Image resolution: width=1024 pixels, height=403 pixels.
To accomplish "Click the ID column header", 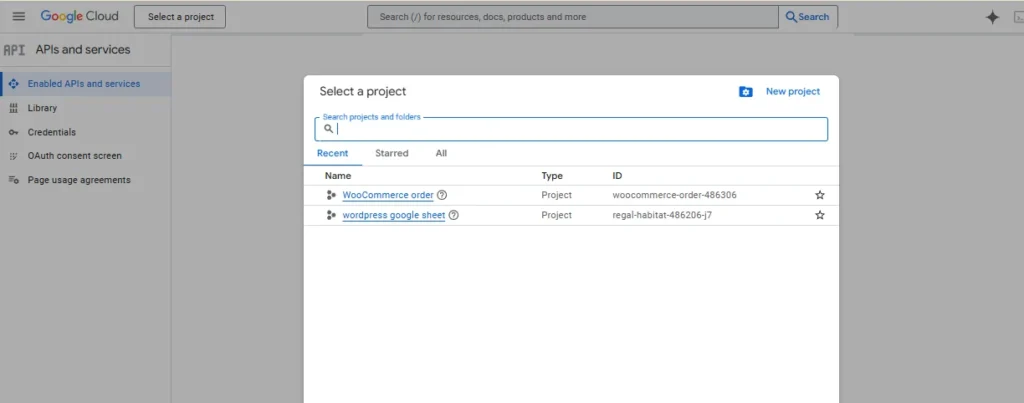I will tap(617, 176).
